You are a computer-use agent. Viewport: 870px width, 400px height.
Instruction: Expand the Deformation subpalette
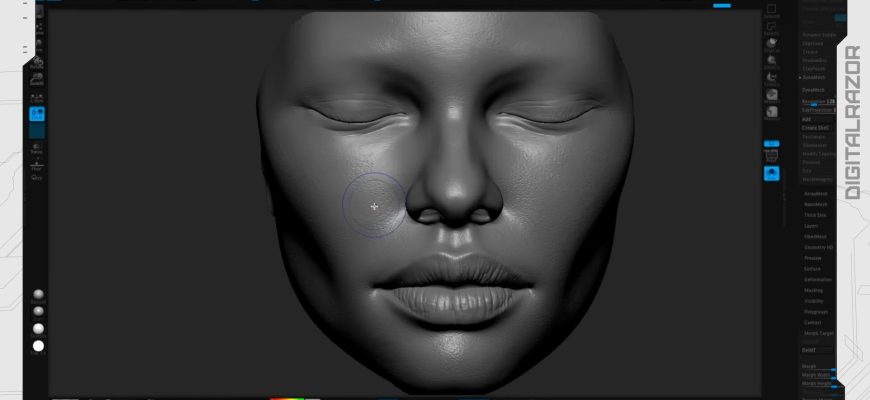[x=818, y=280]
